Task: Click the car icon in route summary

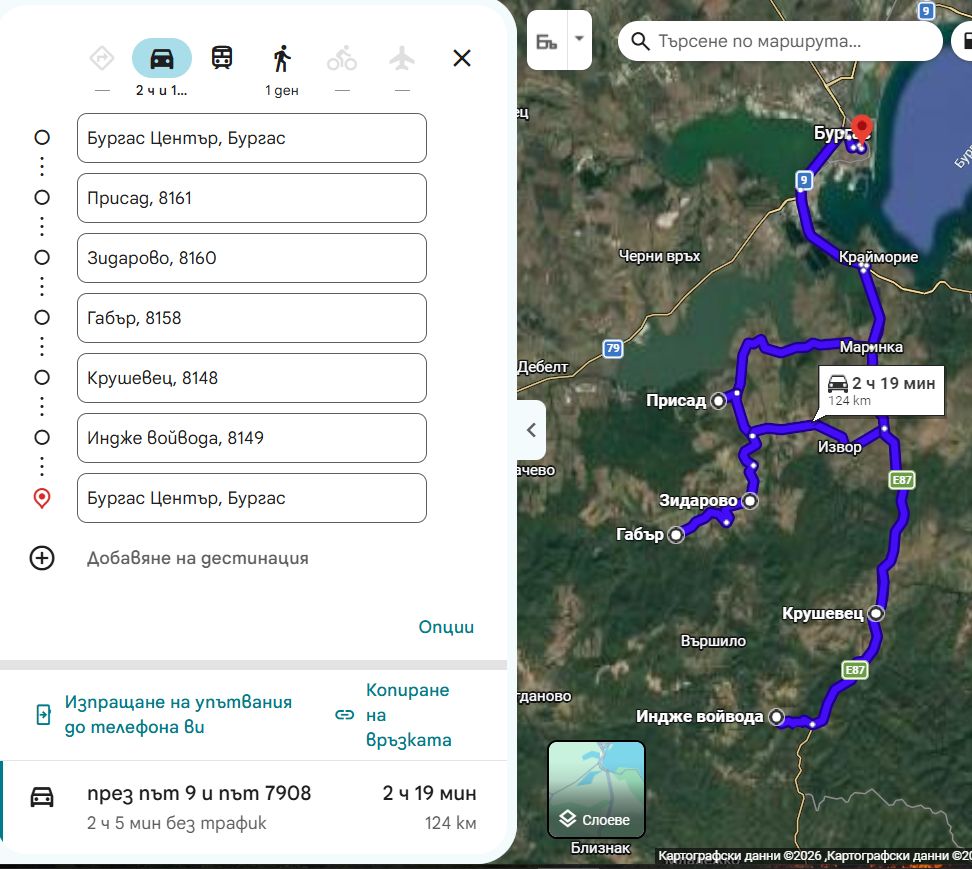Action: (42, 796)
